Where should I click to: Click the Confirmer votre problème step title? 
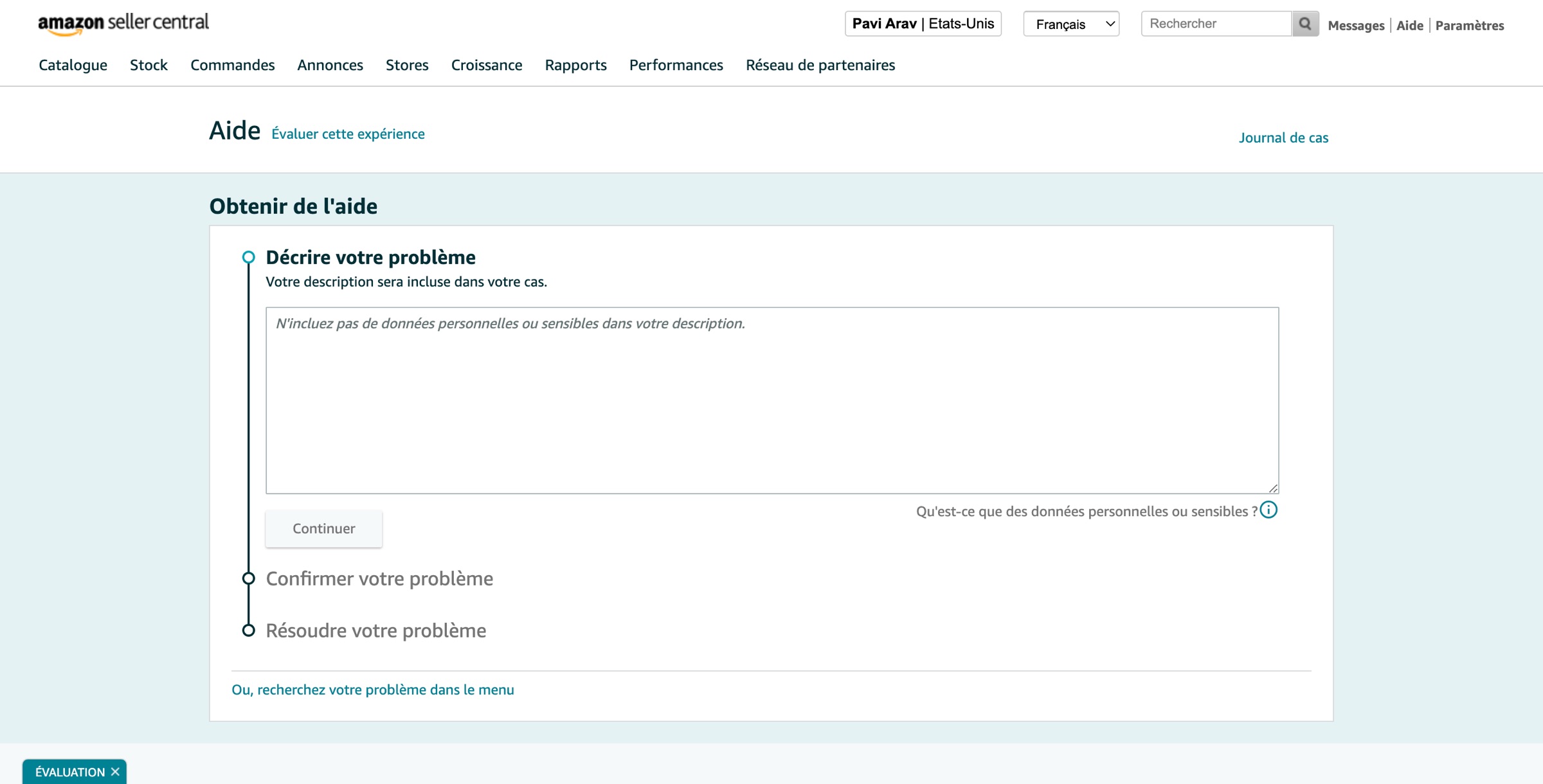tap(379, 578)
